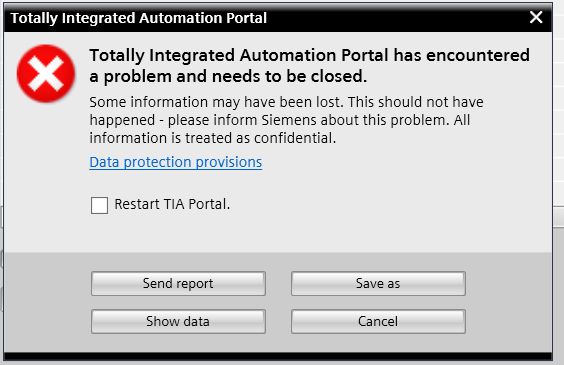Image resolution: width=564 pixels, height=365 pixels.
Task: Click the footer gap between Show data and Cancel
Action: point(278,321)
